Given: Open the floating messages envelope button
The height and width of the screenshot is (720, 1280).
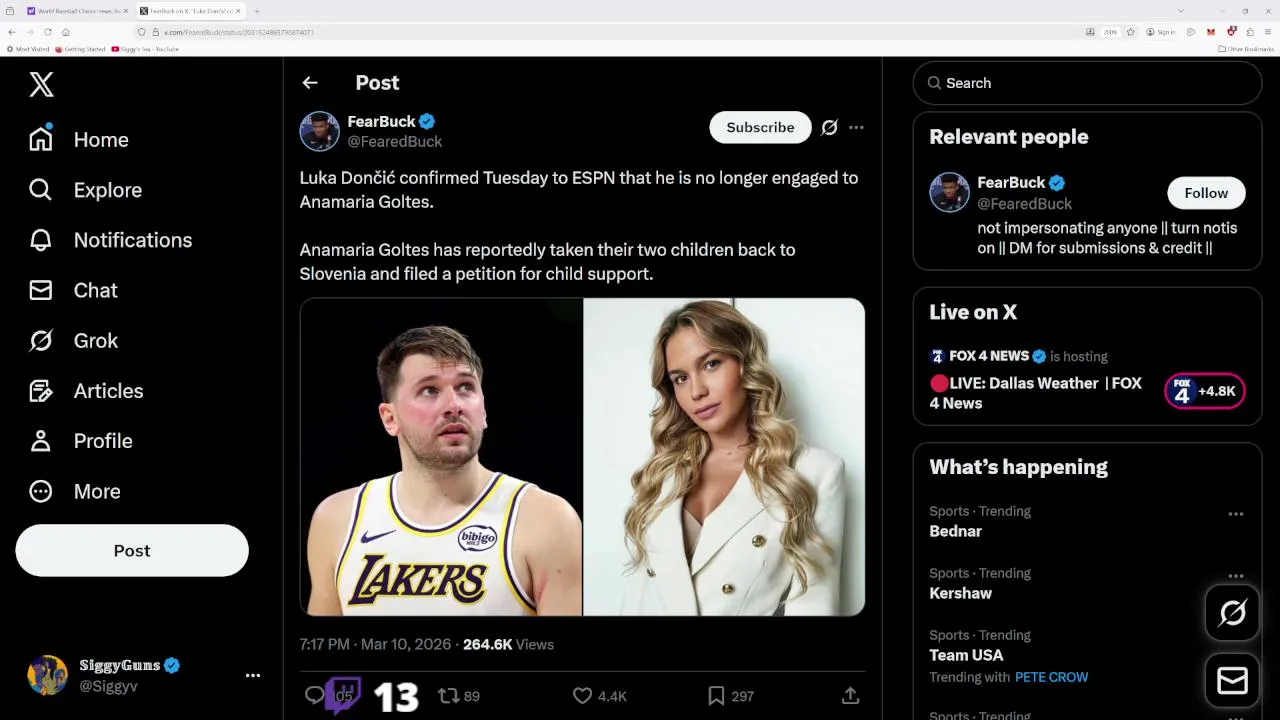Looking at the screenshot, I should [x=1232, y=681].
